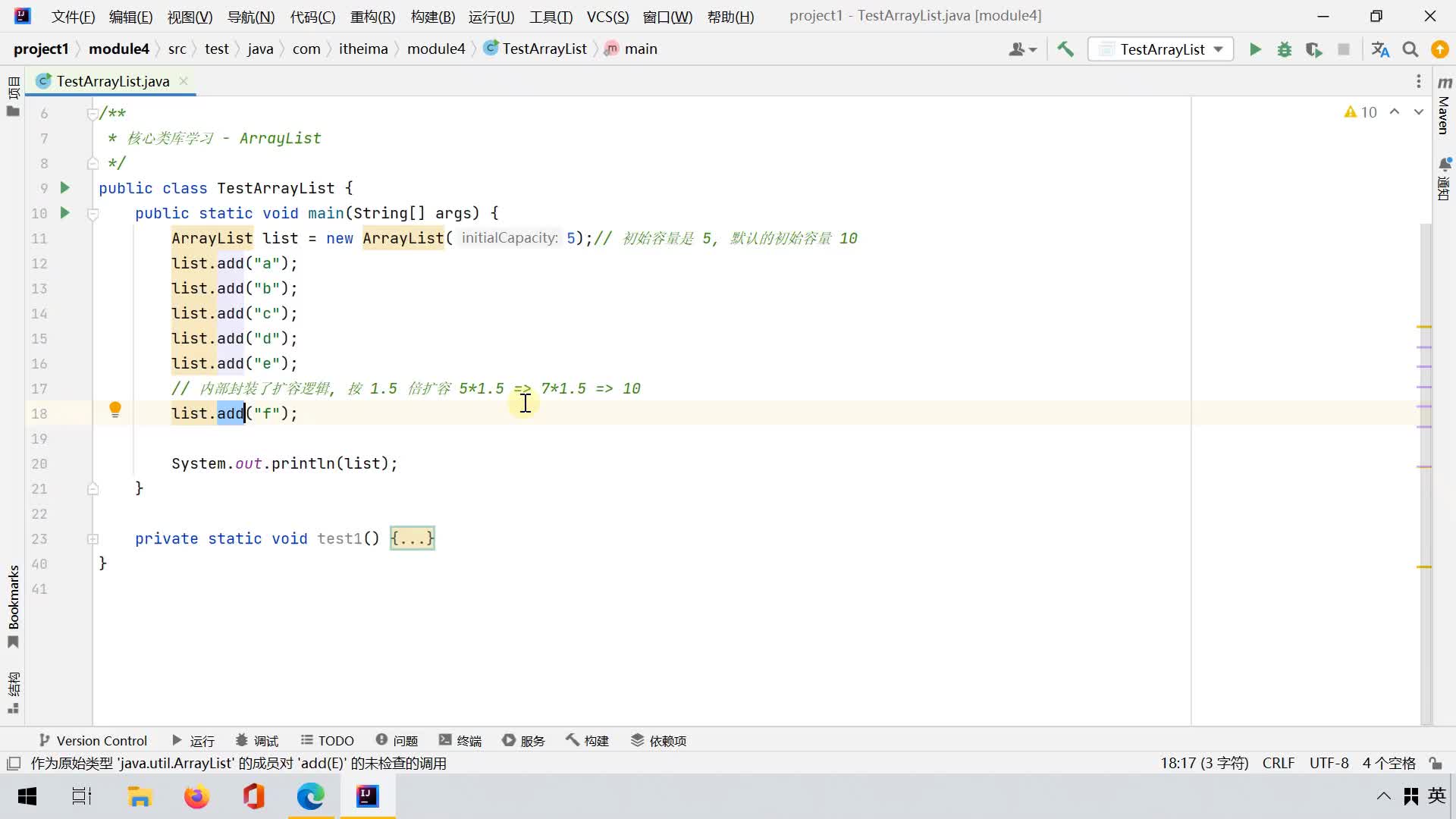Open the notifications bell panel
This screenshot has height=819, width=1456.
click(1444, 178)
